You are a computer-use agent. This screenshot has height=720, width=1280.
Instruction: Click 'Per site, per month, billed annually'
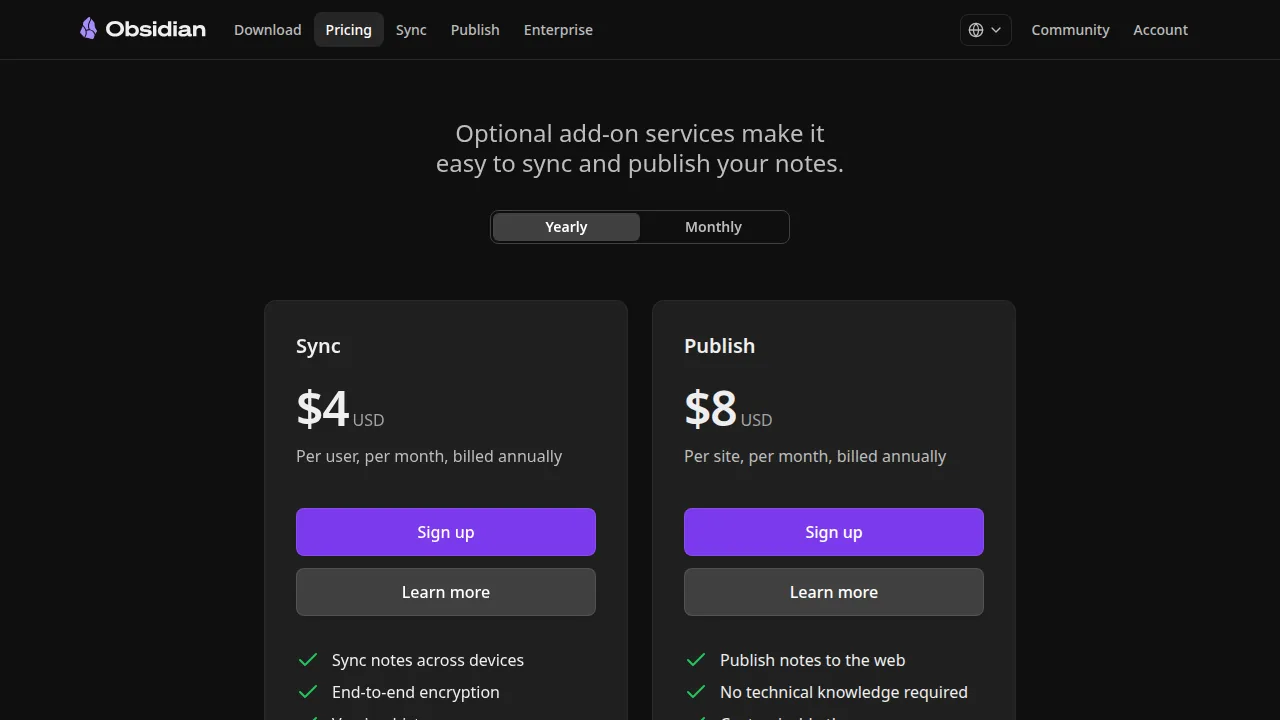coord(815,456)
